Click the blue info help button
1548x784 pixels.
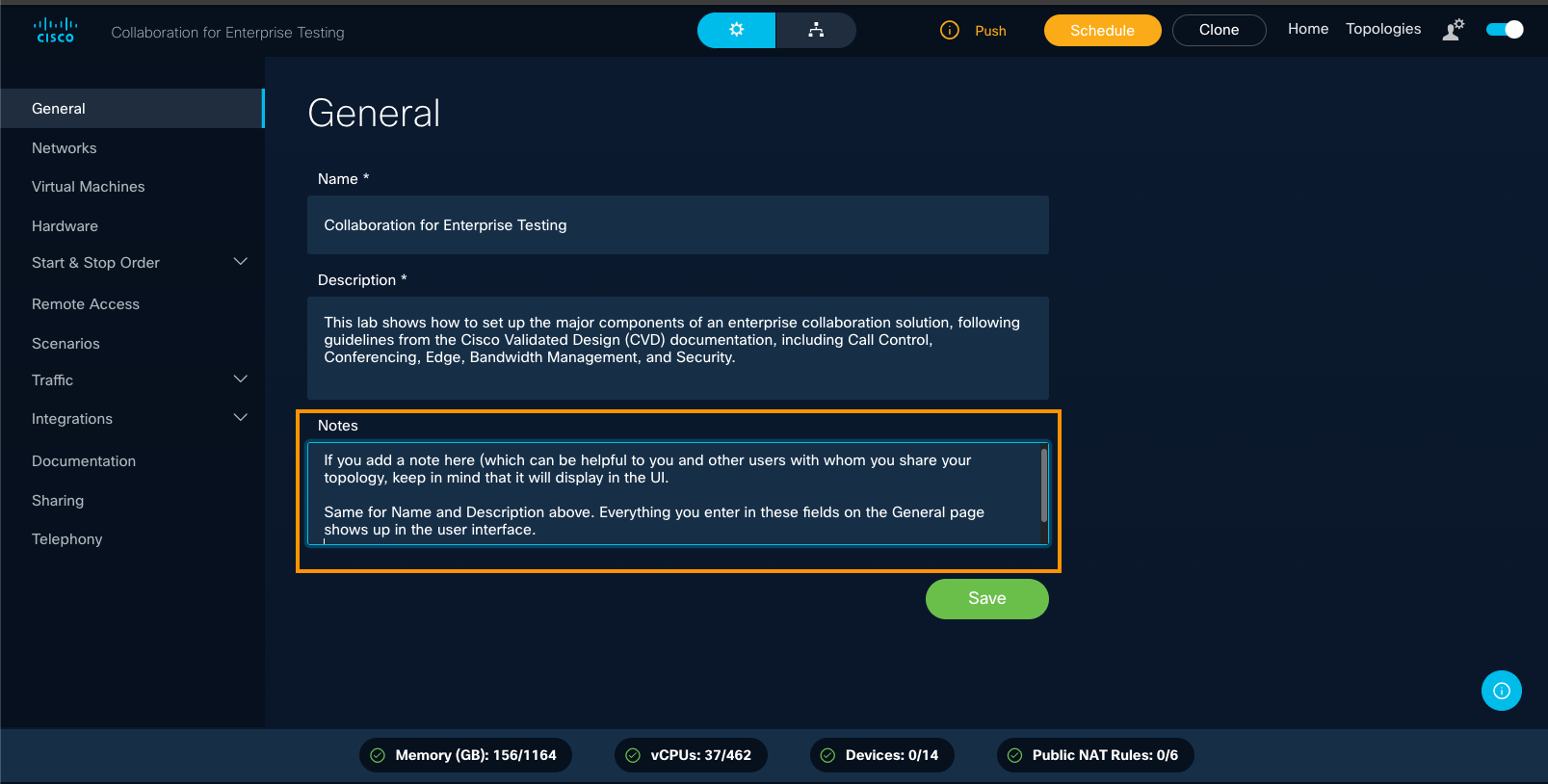point(1502,691)
